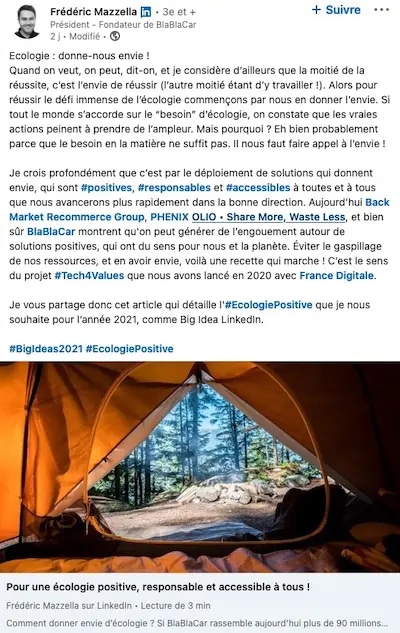Image resolution: width=400 pixels, height=633 pixels.
Task: Open the #Tech4Values hashtag
Action: coord(89,276)
